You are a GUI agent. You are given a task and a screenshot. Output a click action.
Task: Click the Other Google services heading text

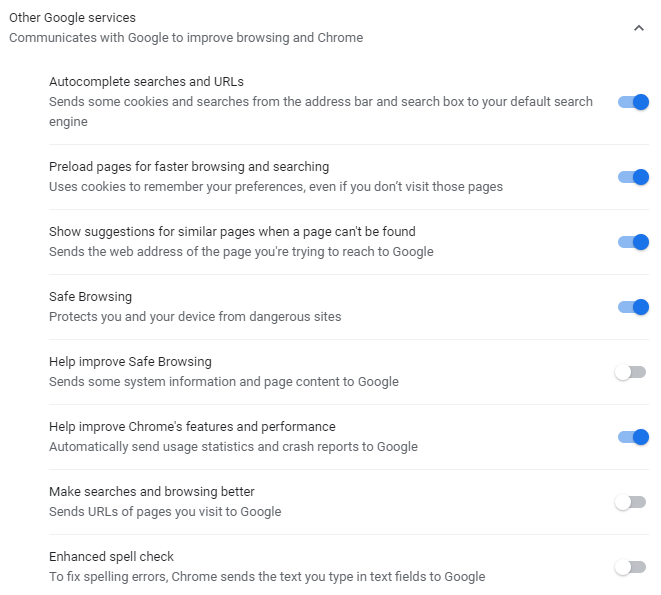click(x=72, y=18)
